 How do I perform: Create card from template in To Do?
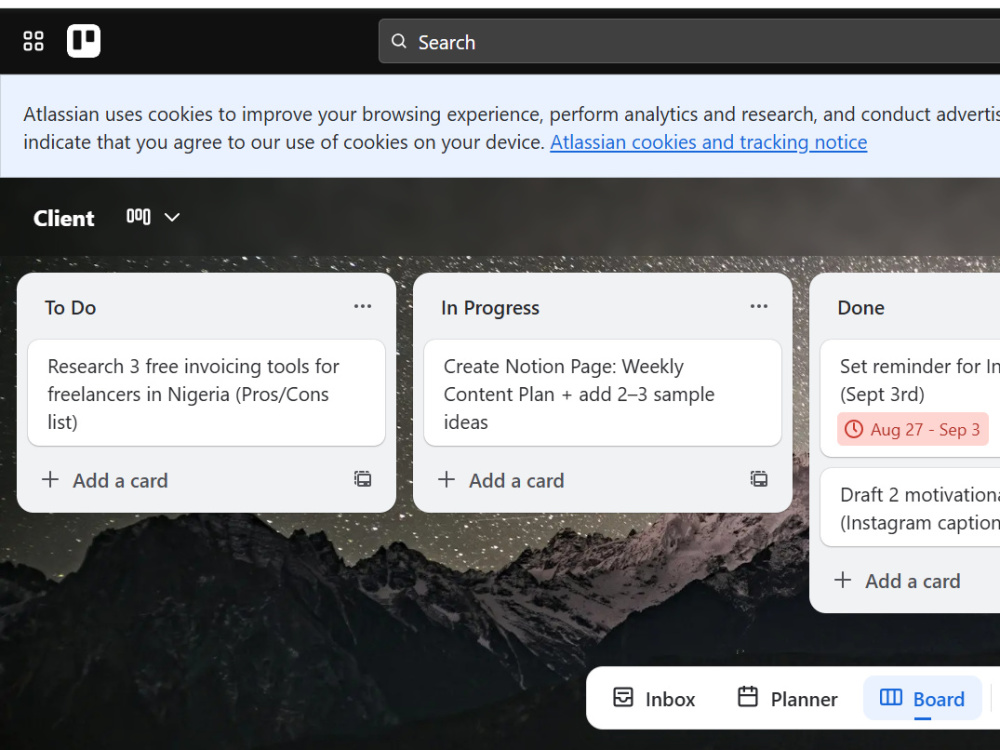point(362,480)
